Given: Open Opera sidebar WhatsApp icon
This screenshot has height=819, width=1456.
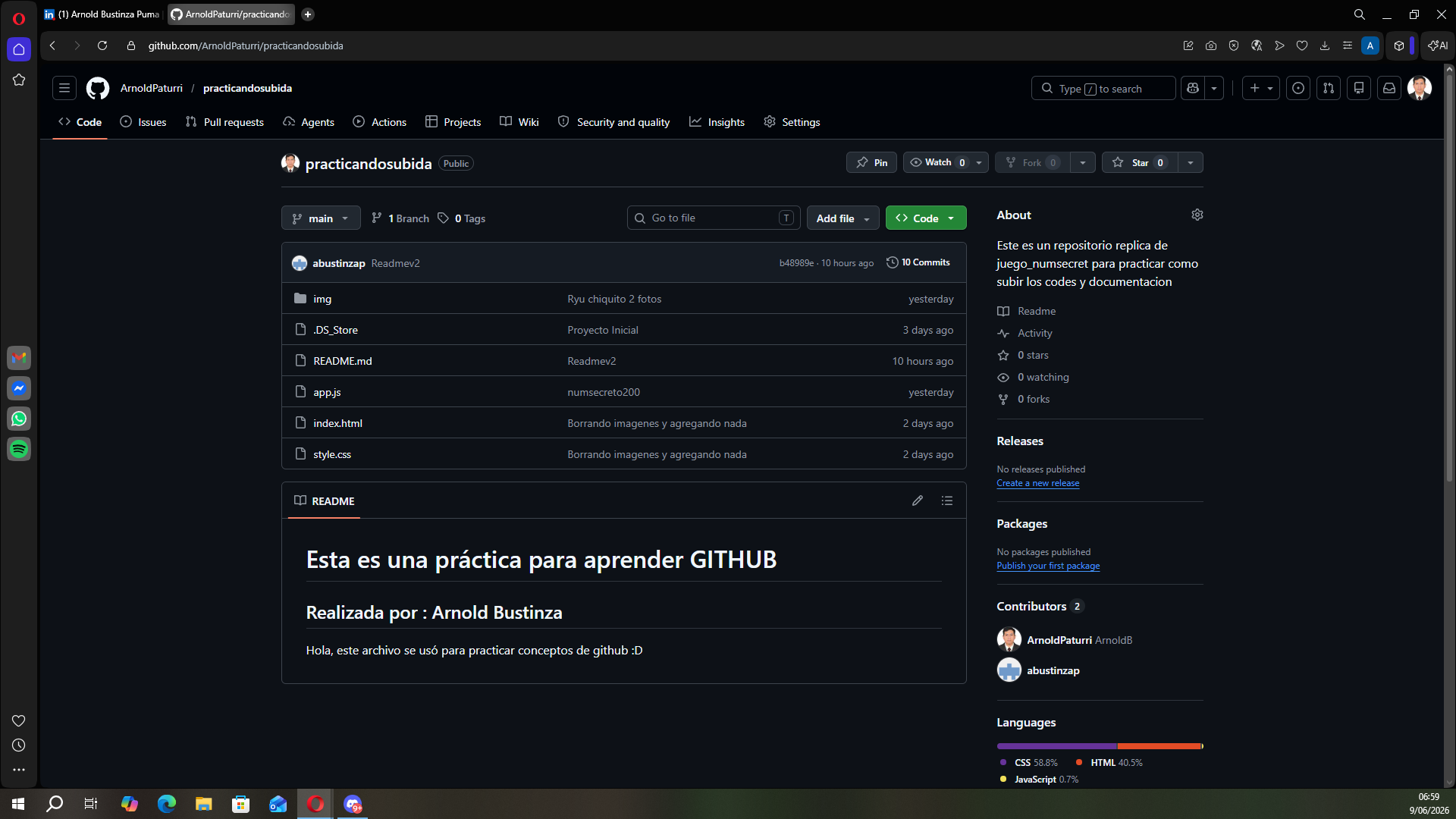Looking at the screenshot, I should click(19, 419).
